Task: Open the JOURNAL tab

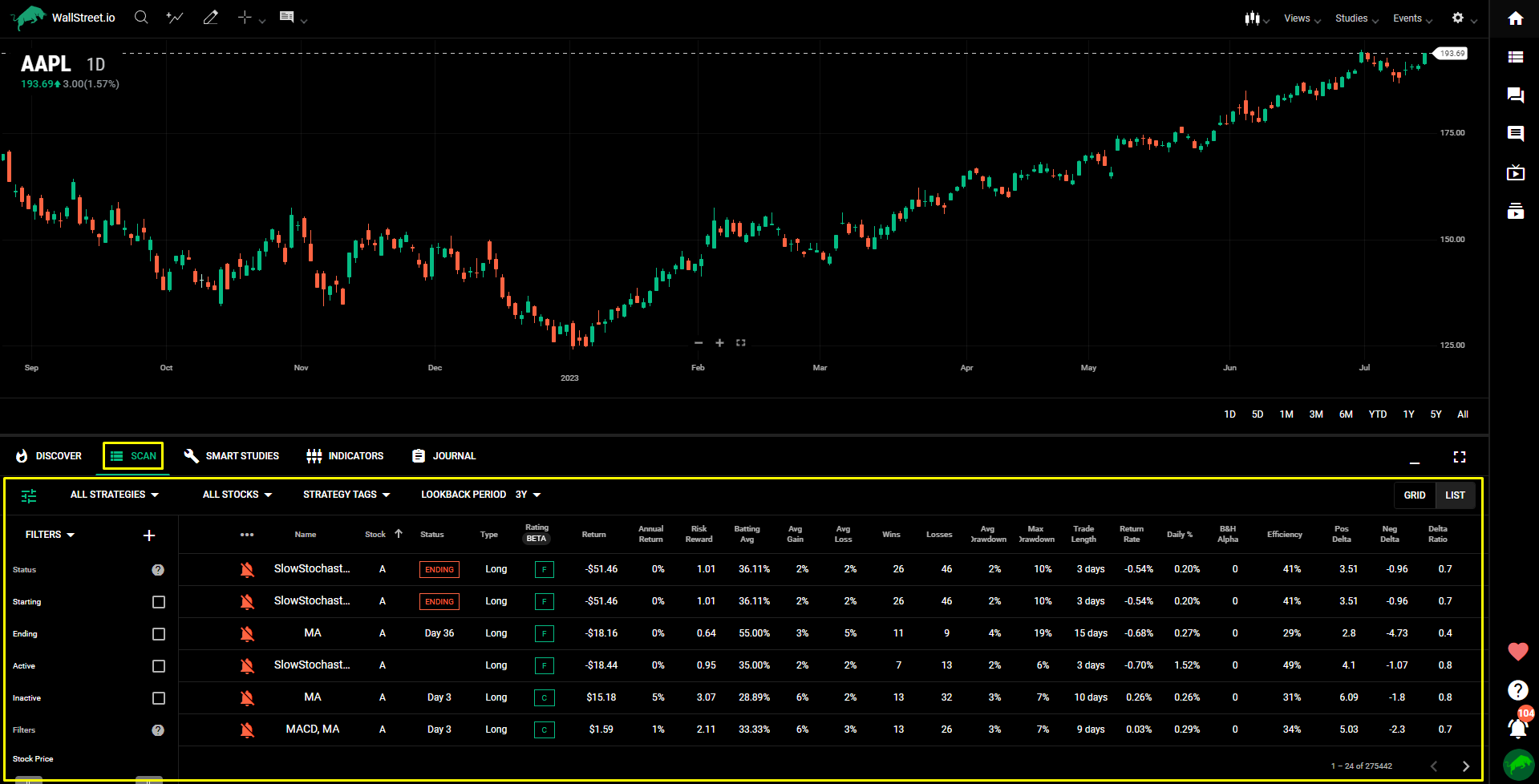Action: tap(443, 456)
